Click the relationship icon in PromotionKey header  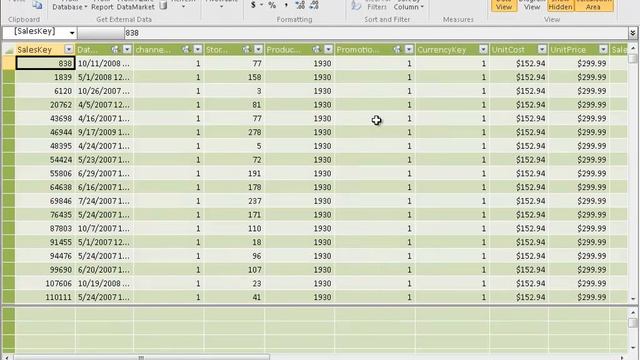(x=397, y=49)
